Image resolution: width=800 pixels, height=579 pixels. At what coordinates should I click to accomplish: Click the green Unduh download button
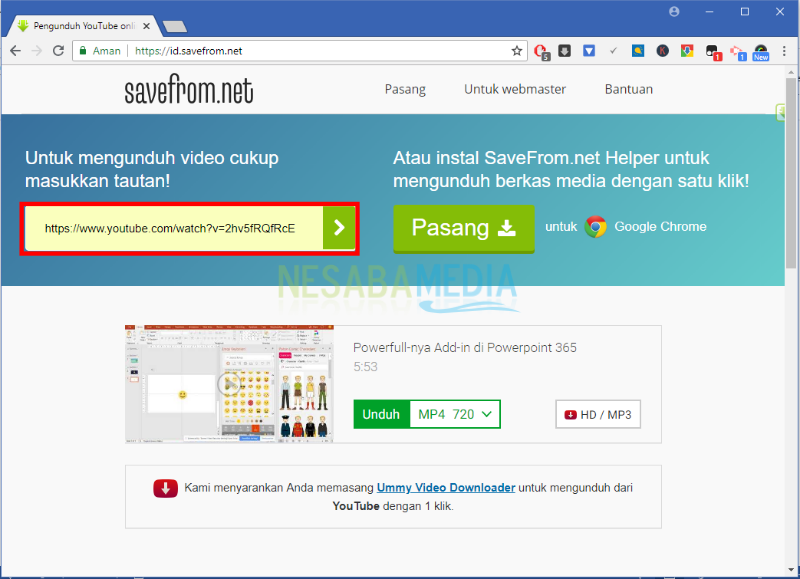coord(381,414)
